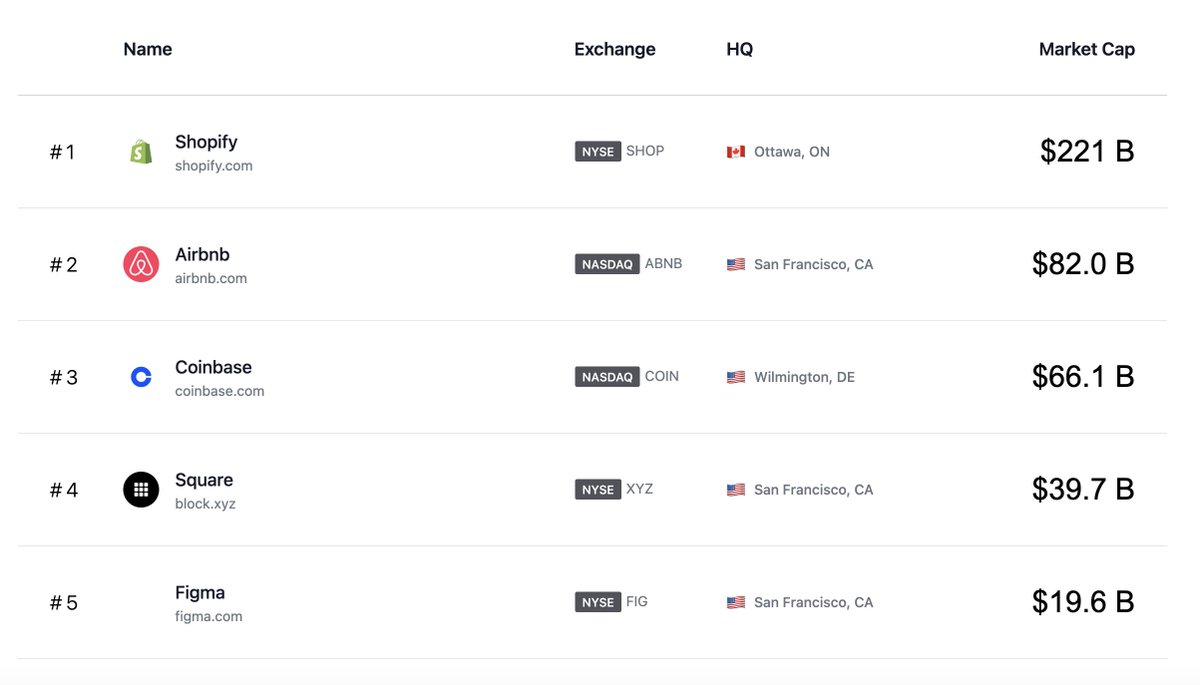Image resolution: width=1200 pixels, height=685 pixels.
Task: Open the Figma company name link
Action: tap(200, 592)
